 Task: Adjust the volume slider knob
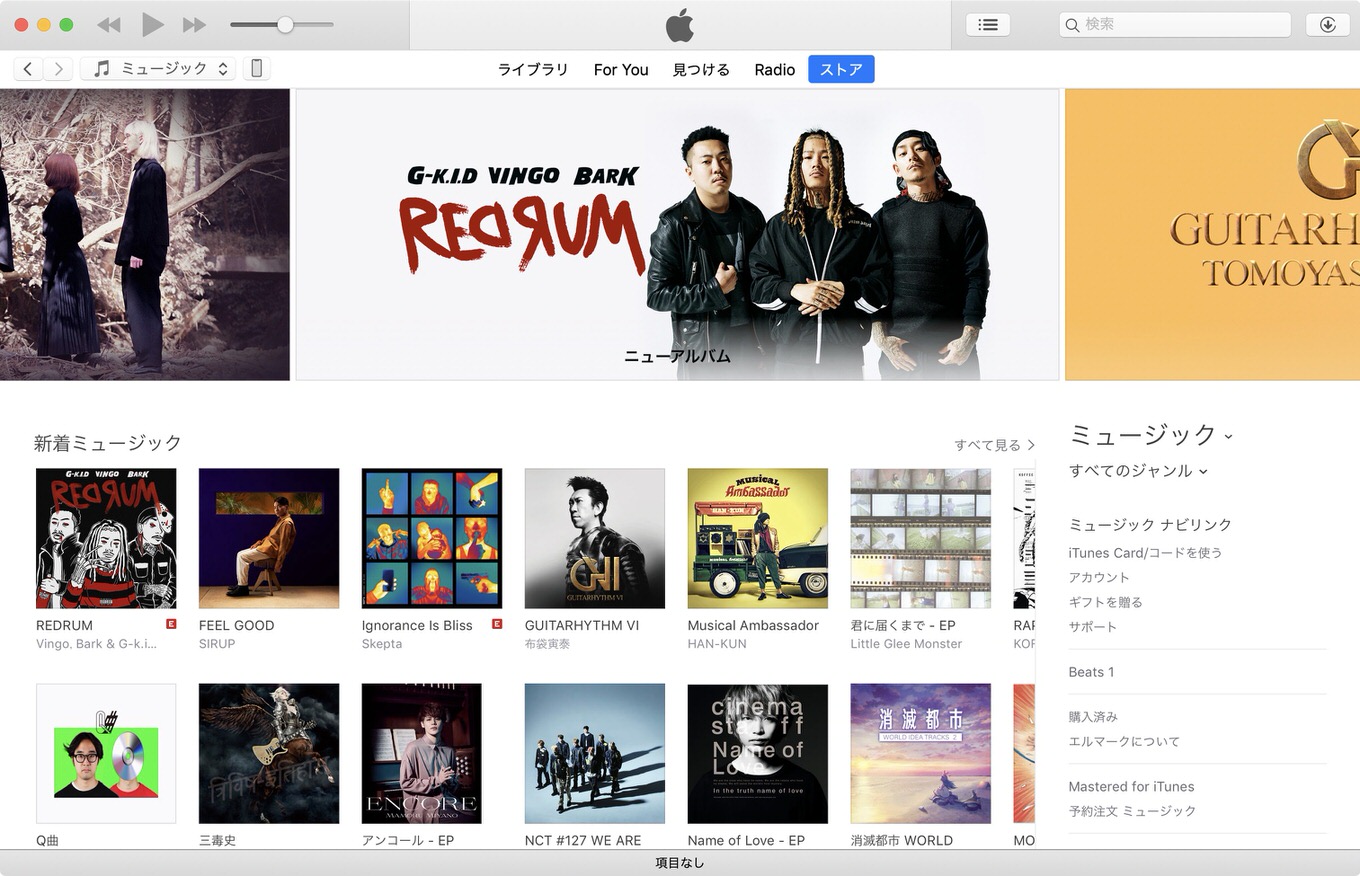coord(285,25)
